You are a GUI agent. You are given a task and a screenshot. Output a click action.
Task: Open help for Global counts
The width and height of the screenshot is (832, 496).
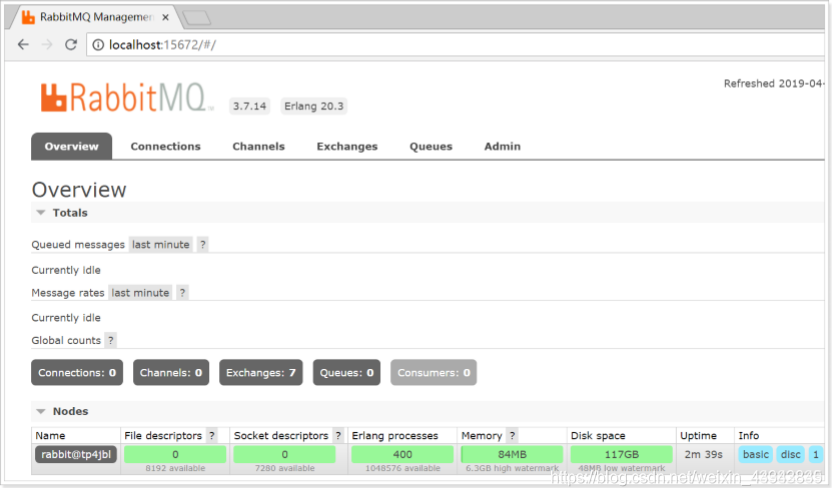(110, 341)
